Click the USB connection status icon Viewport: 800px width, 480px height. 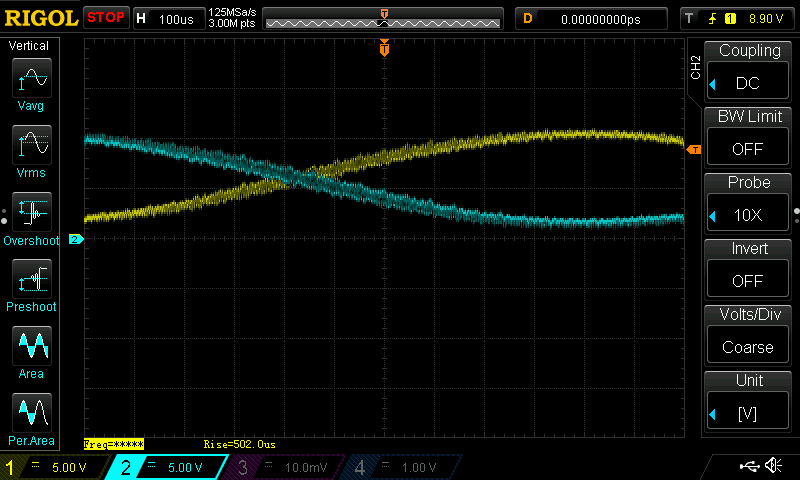click(749, 466)
